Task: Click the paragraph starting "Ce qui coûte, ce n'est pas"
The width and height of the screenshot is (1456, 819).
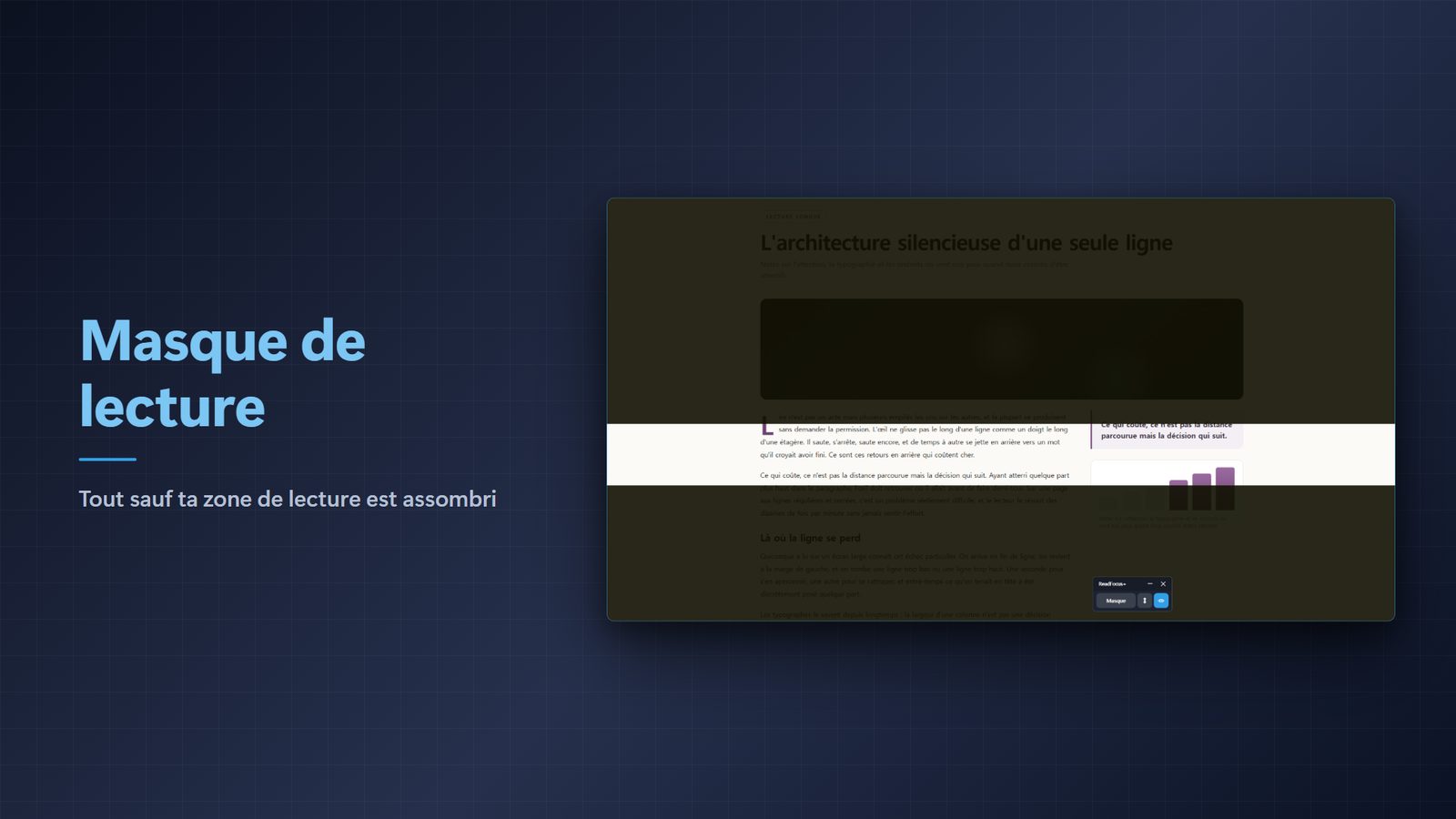Action: (x=915, y=494)
